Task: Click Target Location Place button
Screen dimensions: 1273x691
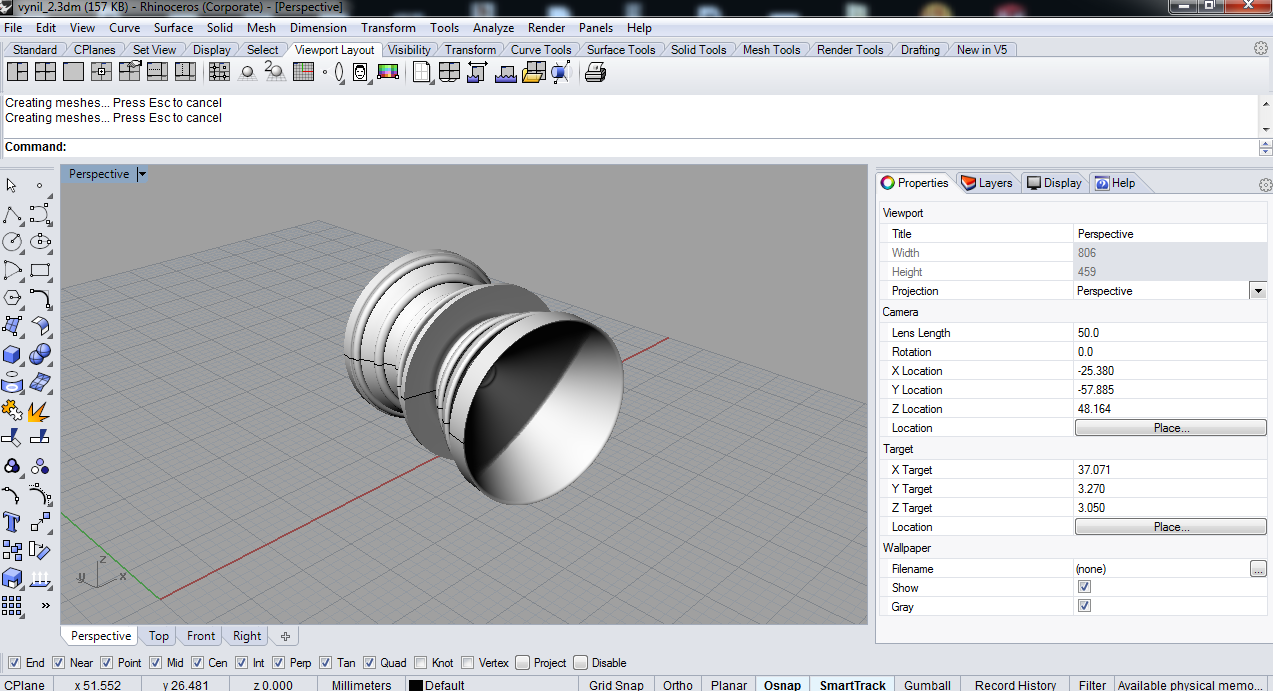Action: (x=1170, y=527)
